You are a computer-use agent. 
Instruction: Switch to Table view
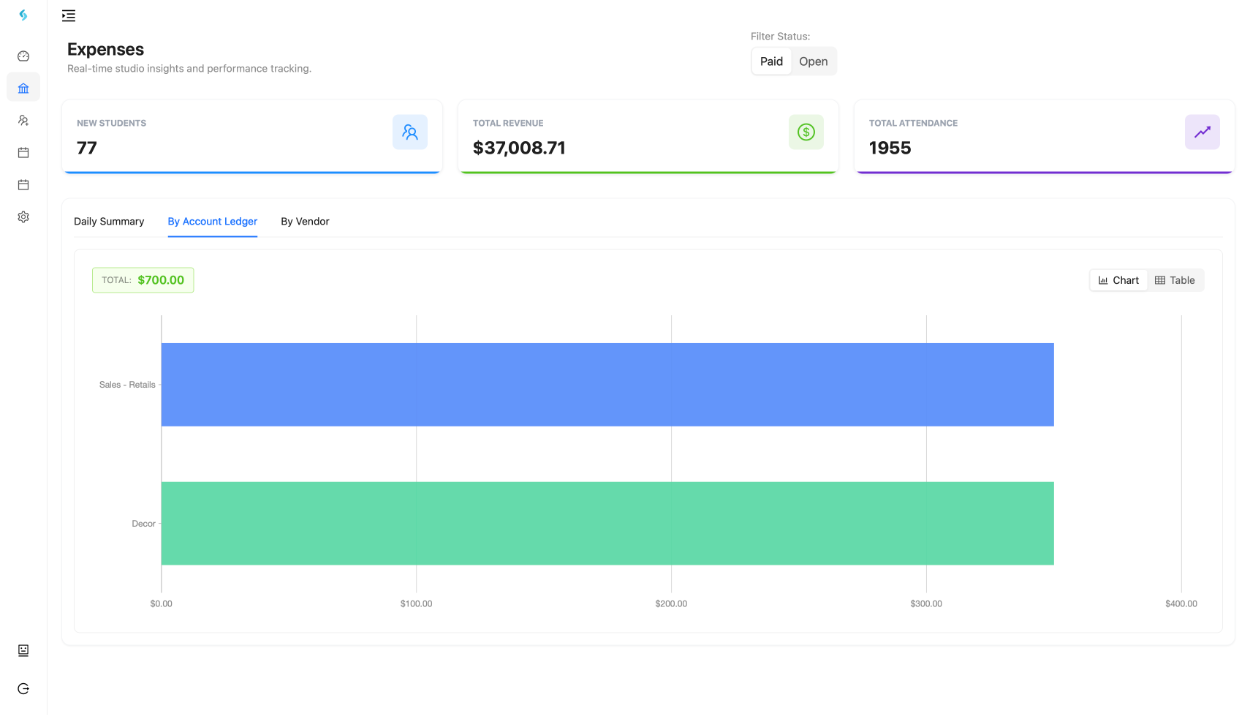tap(1175, 280)
